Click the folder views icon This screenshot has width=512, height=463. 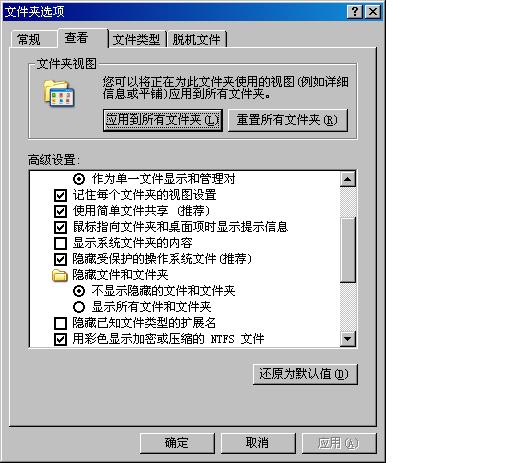coord(59,94)
